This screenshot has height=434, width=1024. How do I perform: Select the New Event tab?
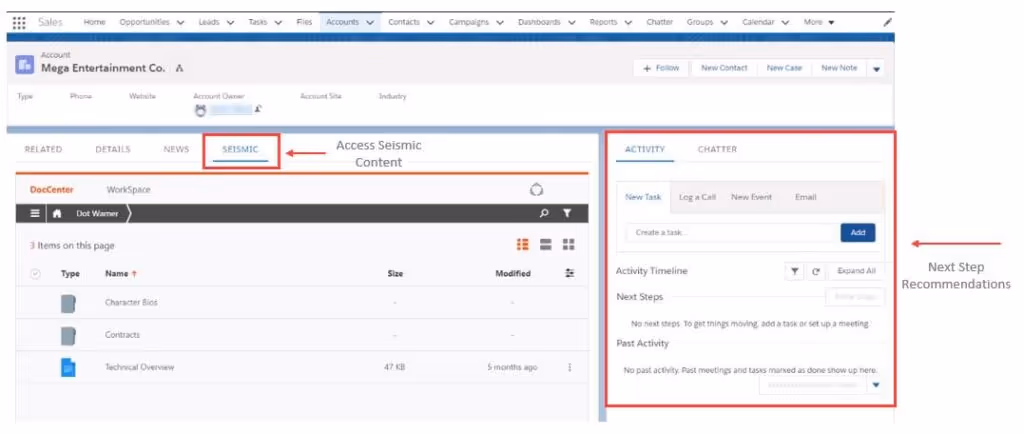(x=751, y=197)
